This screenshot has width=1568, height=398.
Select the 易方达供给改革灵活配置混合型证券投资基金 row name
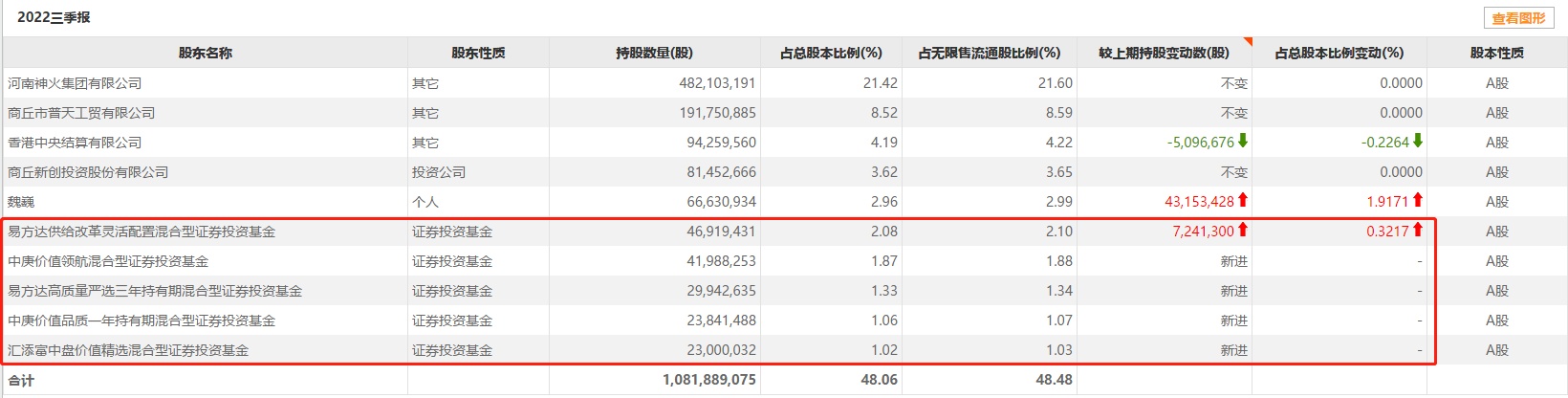tap(142, 232)
